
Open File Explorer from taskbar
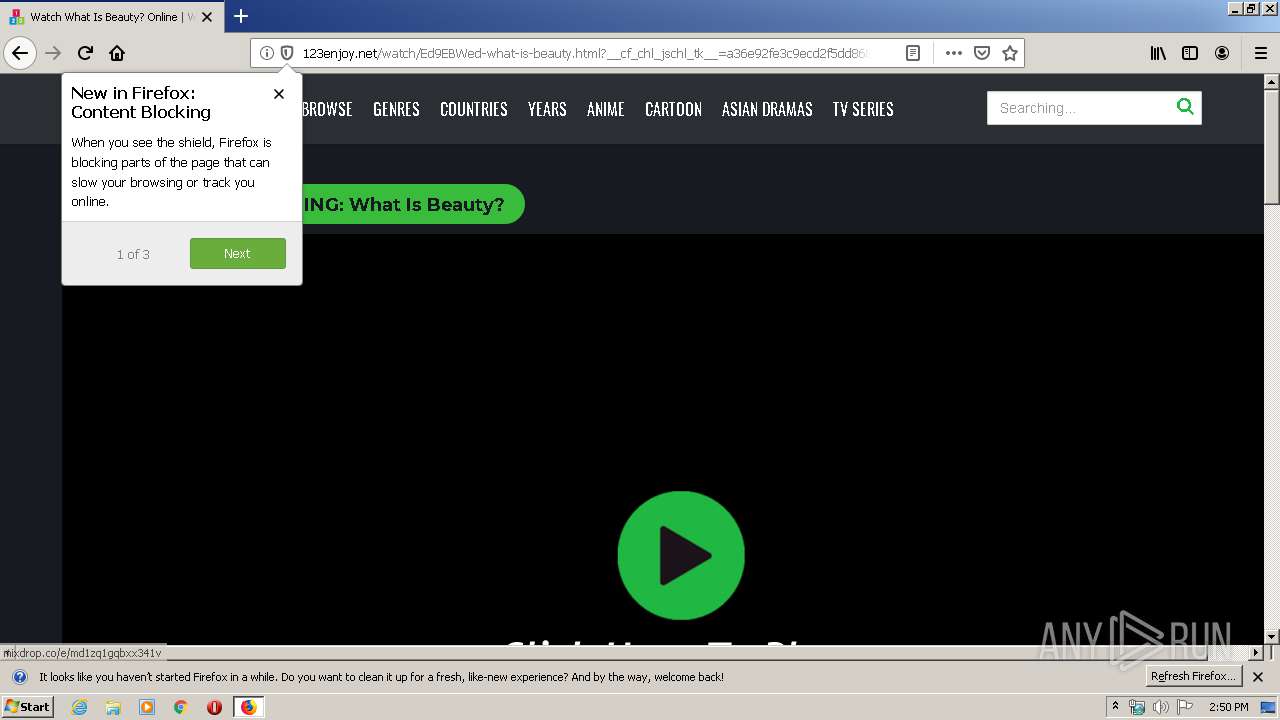113,707
